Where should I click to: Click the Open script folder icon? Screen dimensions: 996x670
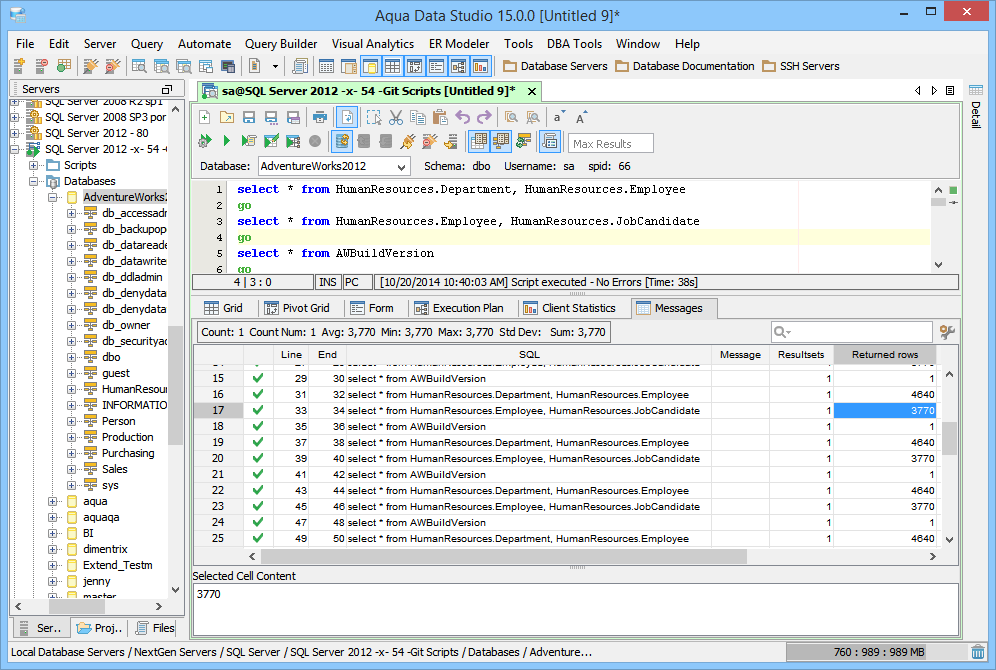[x=227, y=117]
